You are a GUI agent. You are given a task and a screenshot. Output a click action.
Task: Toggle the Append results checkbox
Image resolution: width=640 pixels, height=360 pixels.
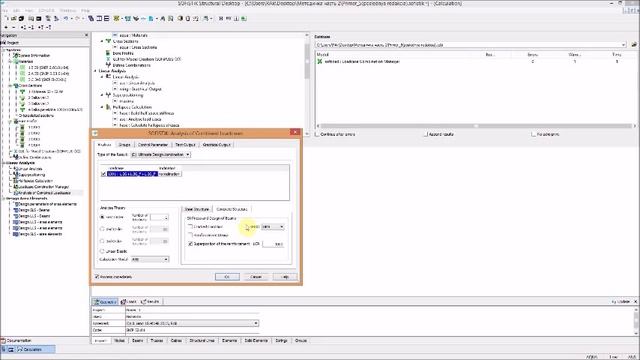tap(426, 134)
